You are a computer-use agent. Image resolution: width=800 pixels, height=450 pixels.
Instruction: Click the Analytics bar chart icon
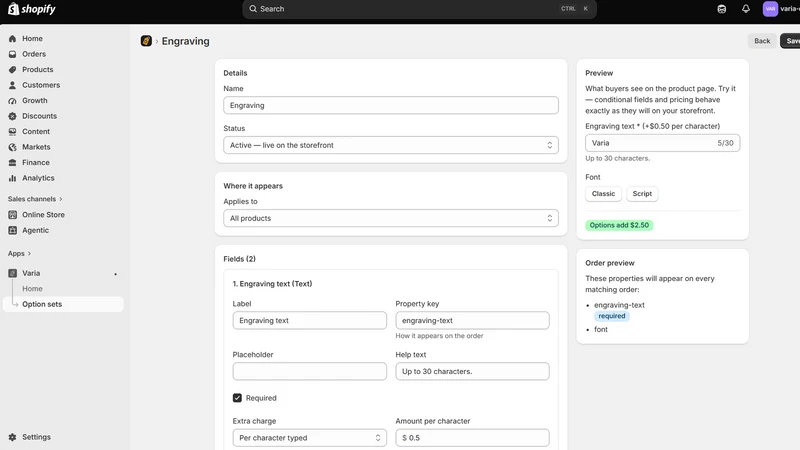point(12,178)
